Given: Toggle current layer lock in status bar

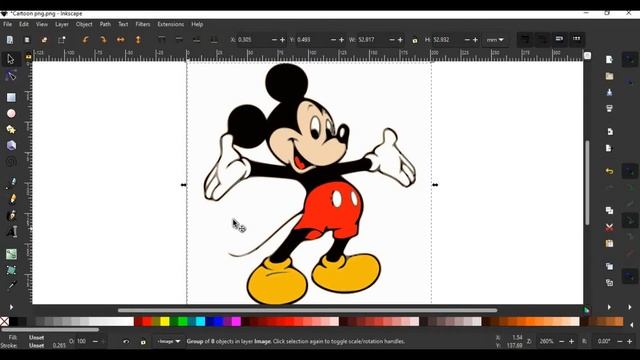Looking at the screenshot, I should point(143,342).
